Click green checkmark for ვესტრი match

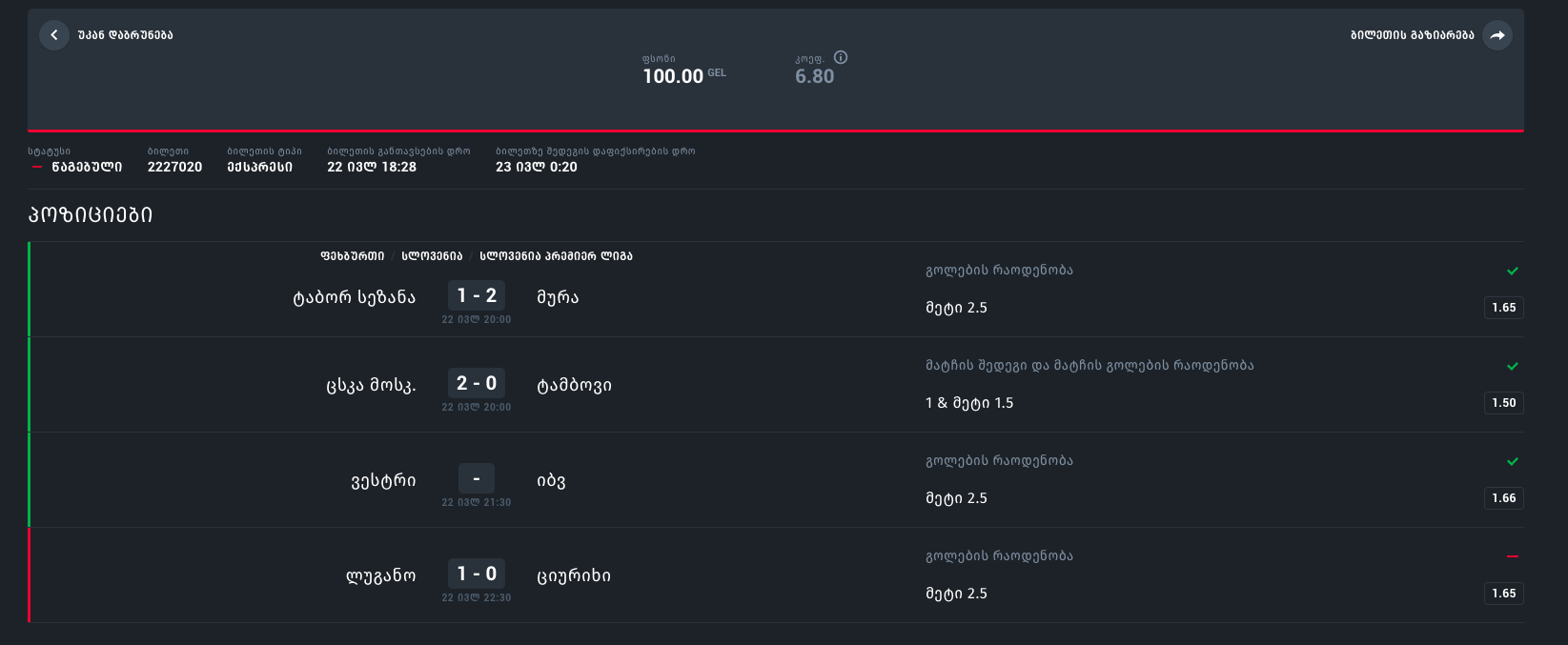tap(1513, 461)
